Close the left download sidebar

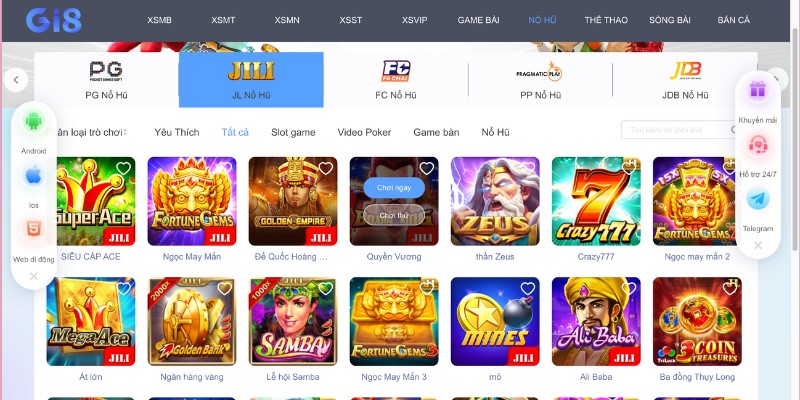click(x=34, y=276)
